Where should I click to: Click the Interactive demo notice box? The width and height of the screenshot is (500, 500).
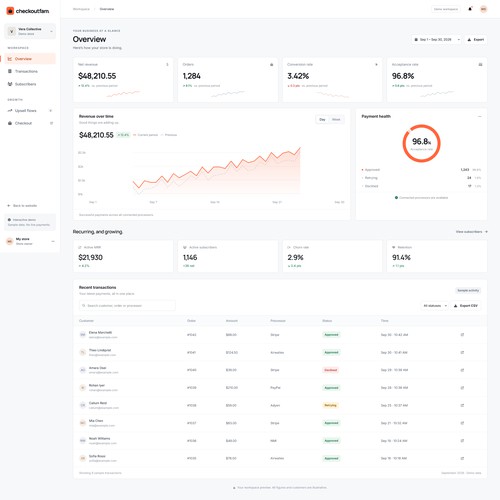(x=30, y=222)
